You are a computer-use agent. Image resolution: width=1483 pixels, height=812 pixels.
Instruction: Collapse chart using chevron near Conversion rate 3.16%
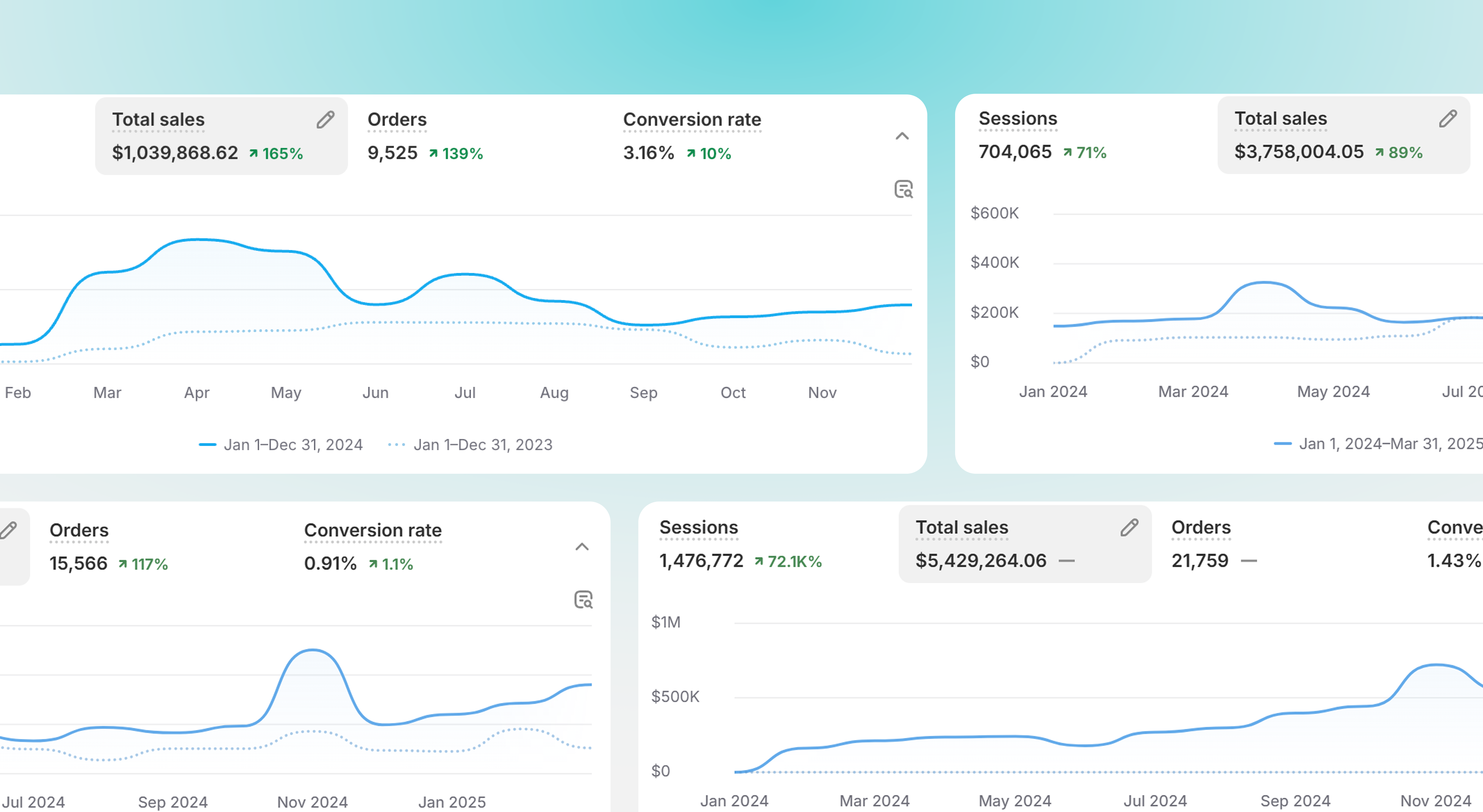pyautogui.click(x=902, y=136)
